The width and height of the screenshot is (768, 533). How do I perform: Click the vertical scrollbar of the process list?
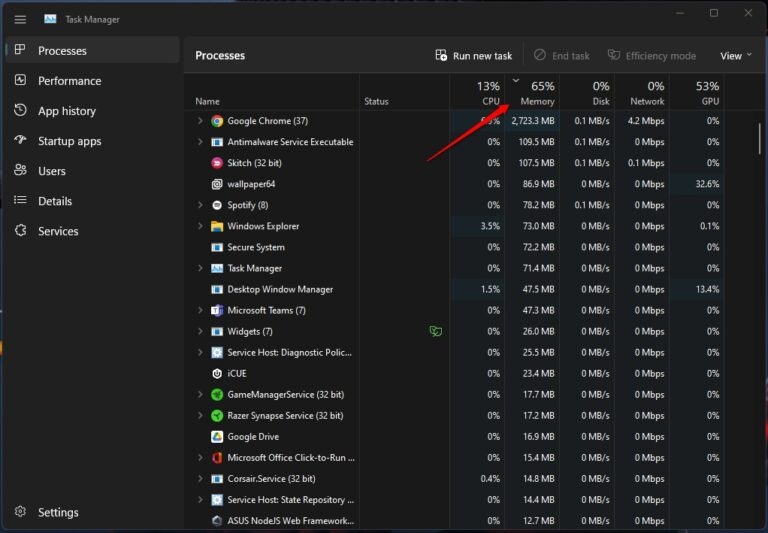pyautogui.click(x=760, y=135)
